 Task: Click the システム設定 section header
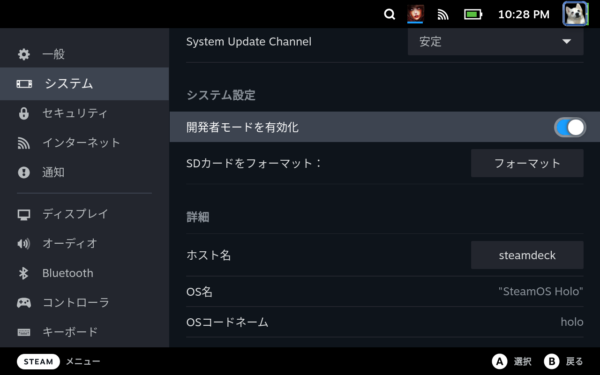(221, 95)
